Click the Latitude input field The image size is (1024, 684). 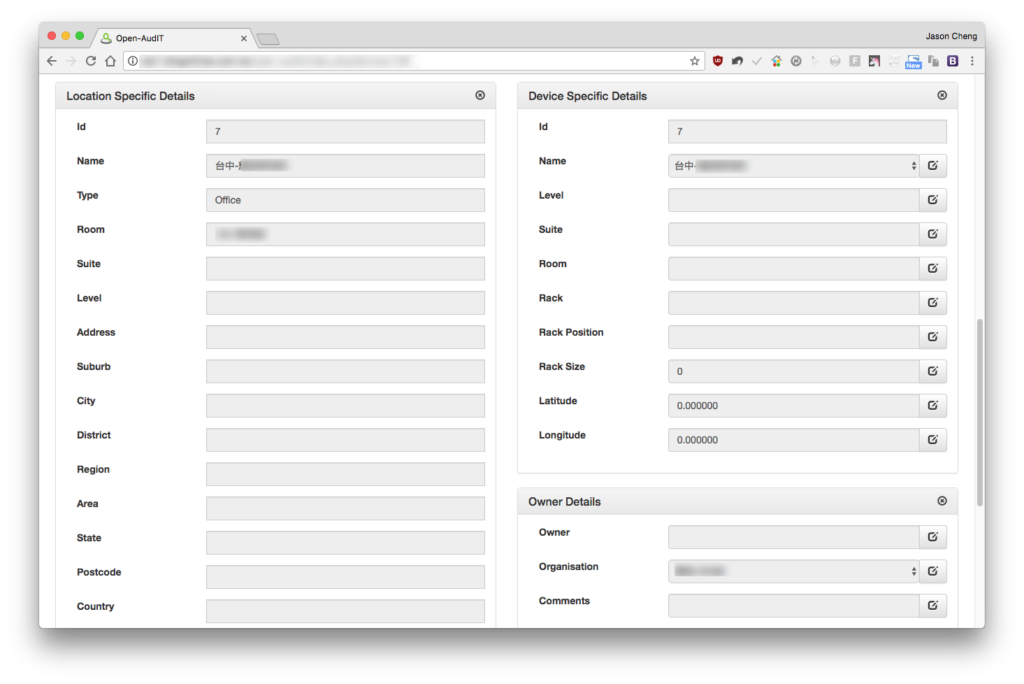pos(793,406)
